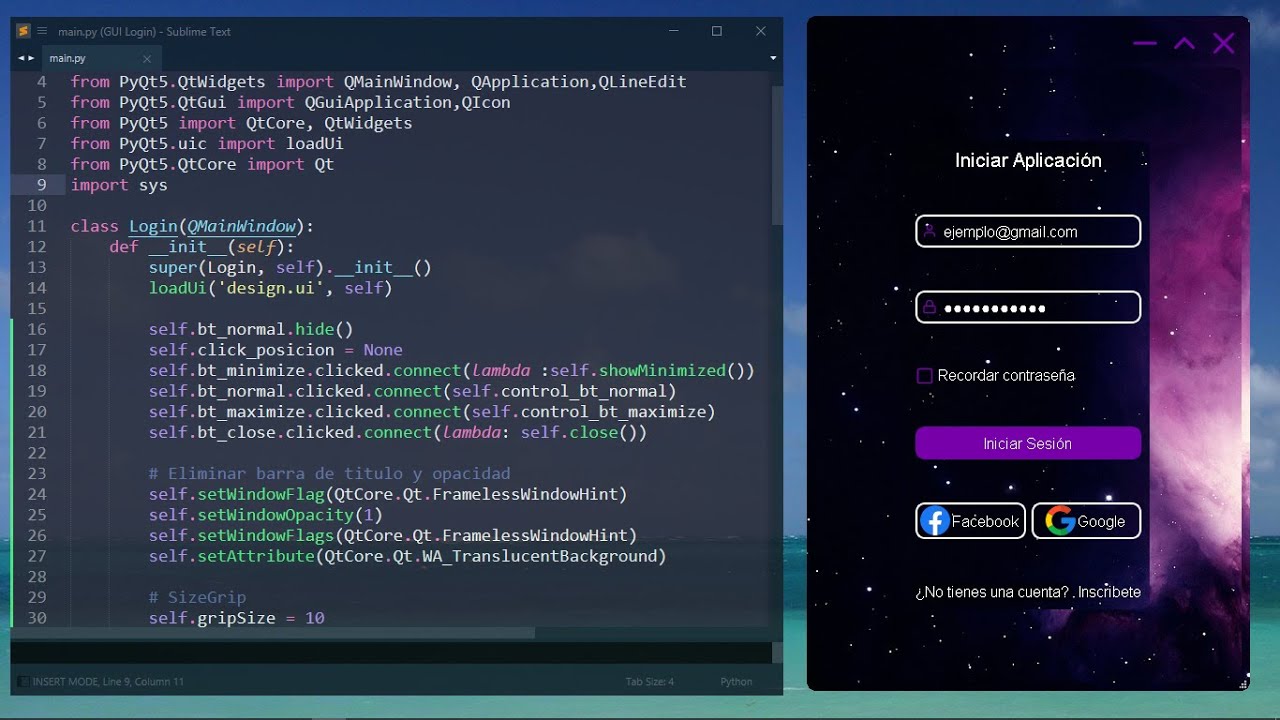Click the Iniciar Aplicación heading
Screen dimensions: 1280x720
1028,160
